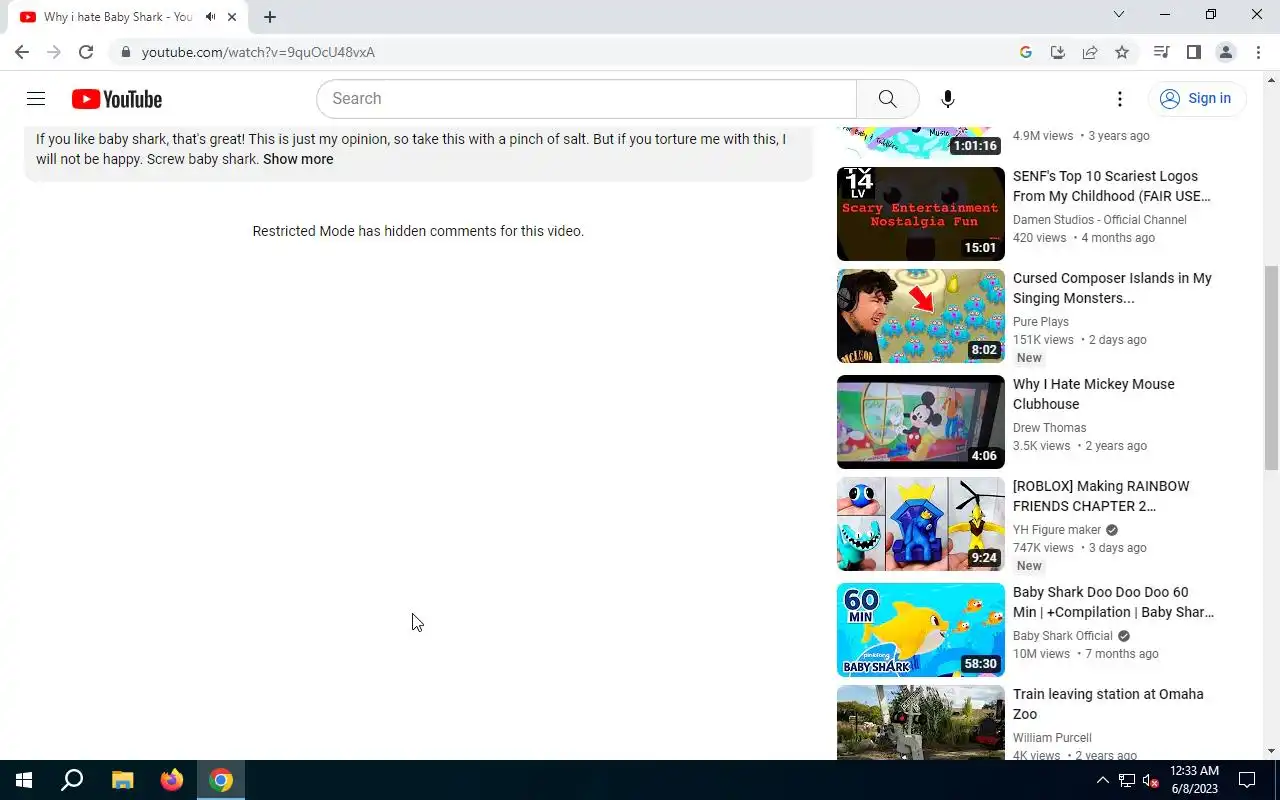Screen dimensions: 1280x800
Task: Open the 1:01:16 video thumbnail at top
Action: pos(921,143)
